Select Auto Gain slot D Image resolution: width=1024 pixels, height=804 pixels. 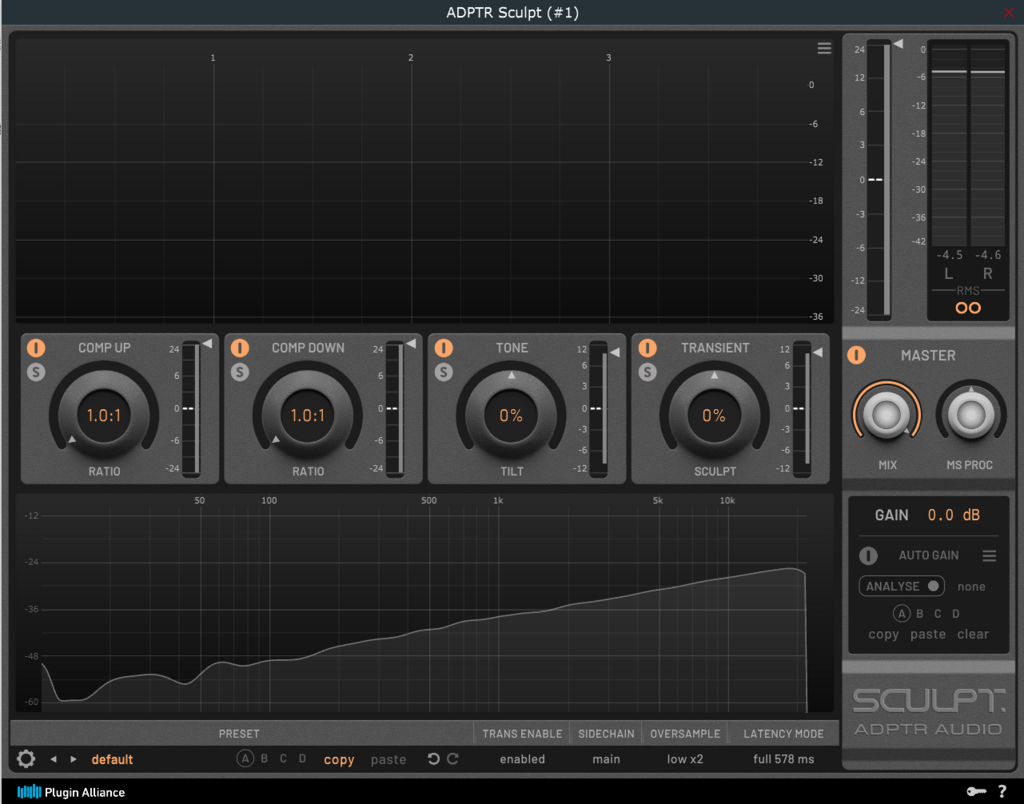click(955, 614)
